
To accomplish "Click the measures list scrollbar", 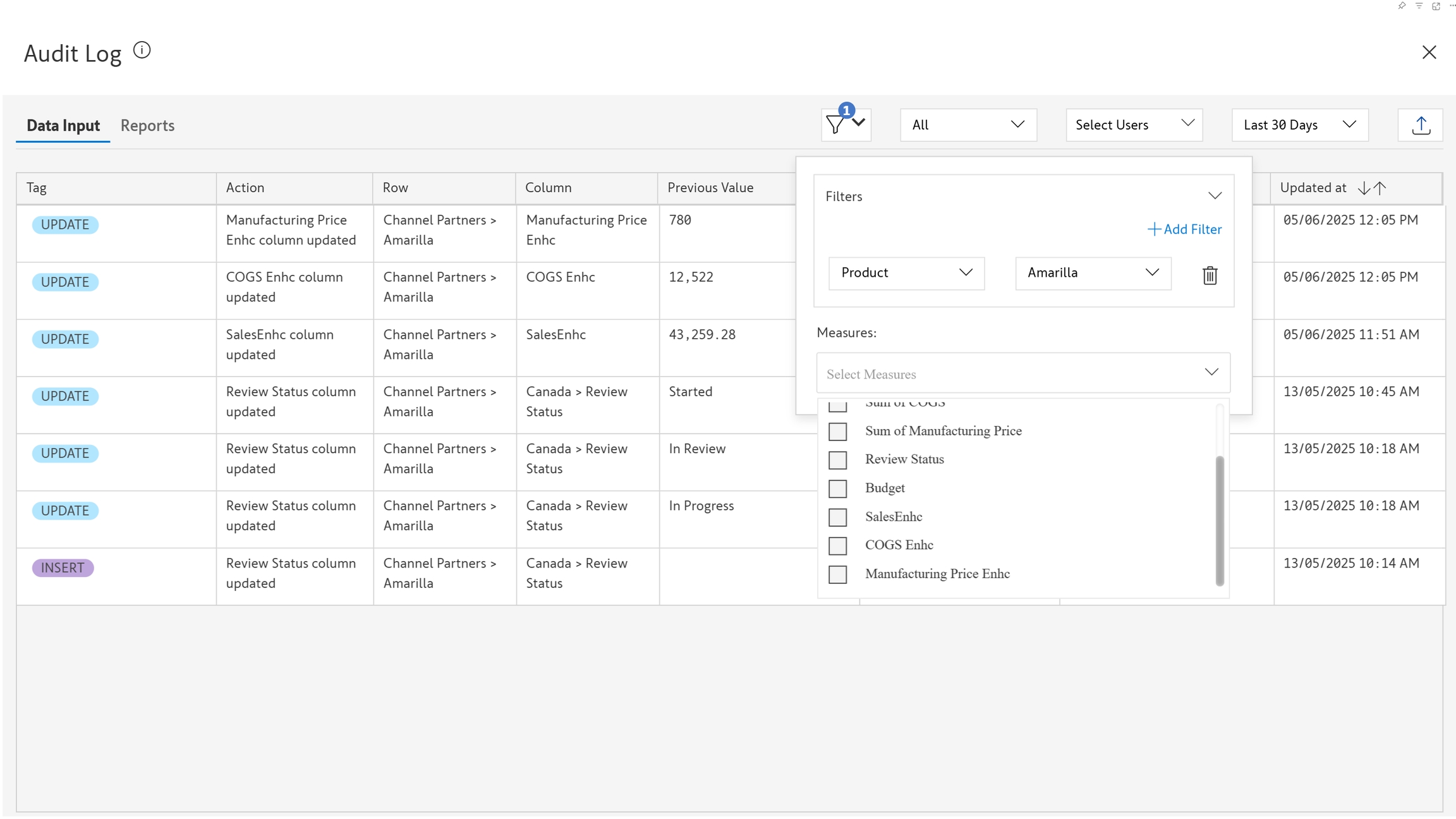I will click(x=1219, y=521).
